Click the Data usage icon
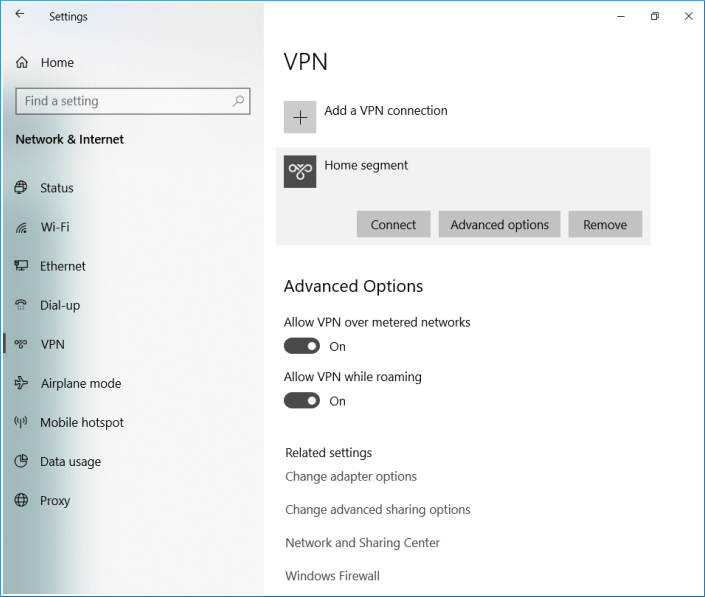The width and height of the screenshot is (705, 597). click(21, 462)
